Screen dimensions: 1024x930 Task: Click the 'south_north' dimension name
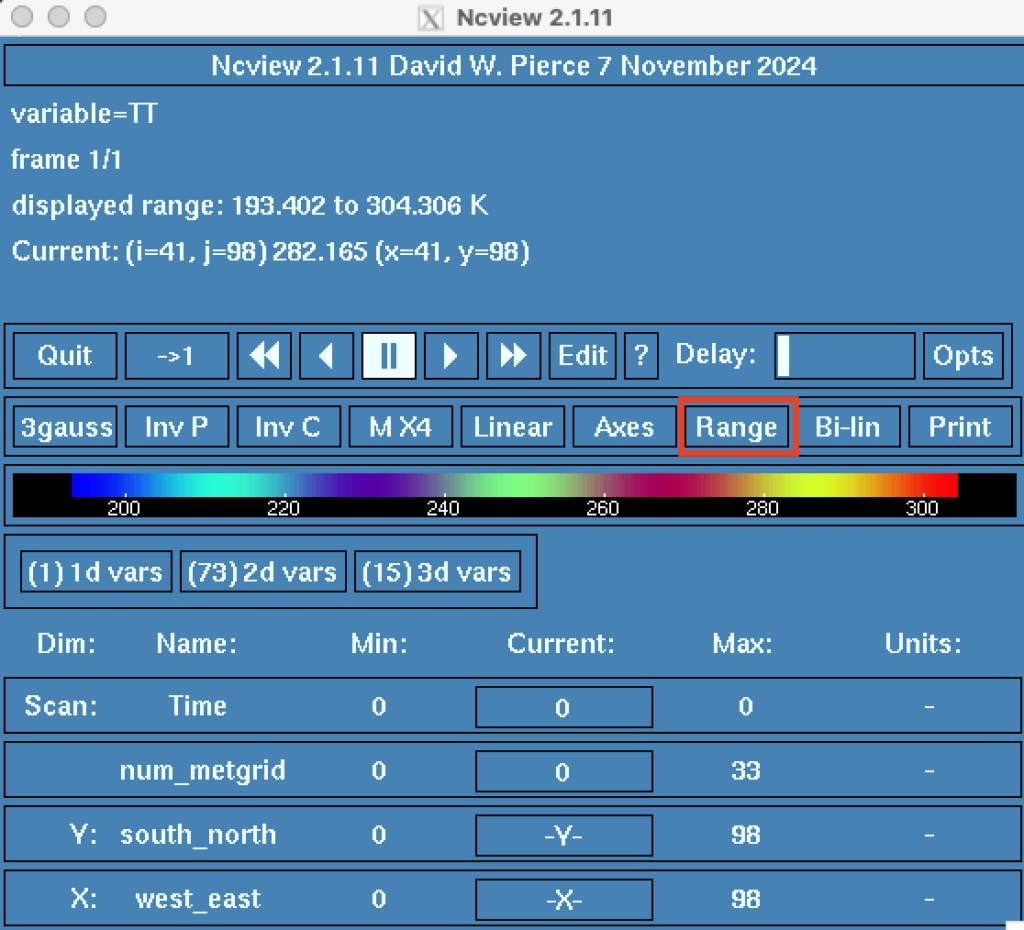[x=198, y=835]
